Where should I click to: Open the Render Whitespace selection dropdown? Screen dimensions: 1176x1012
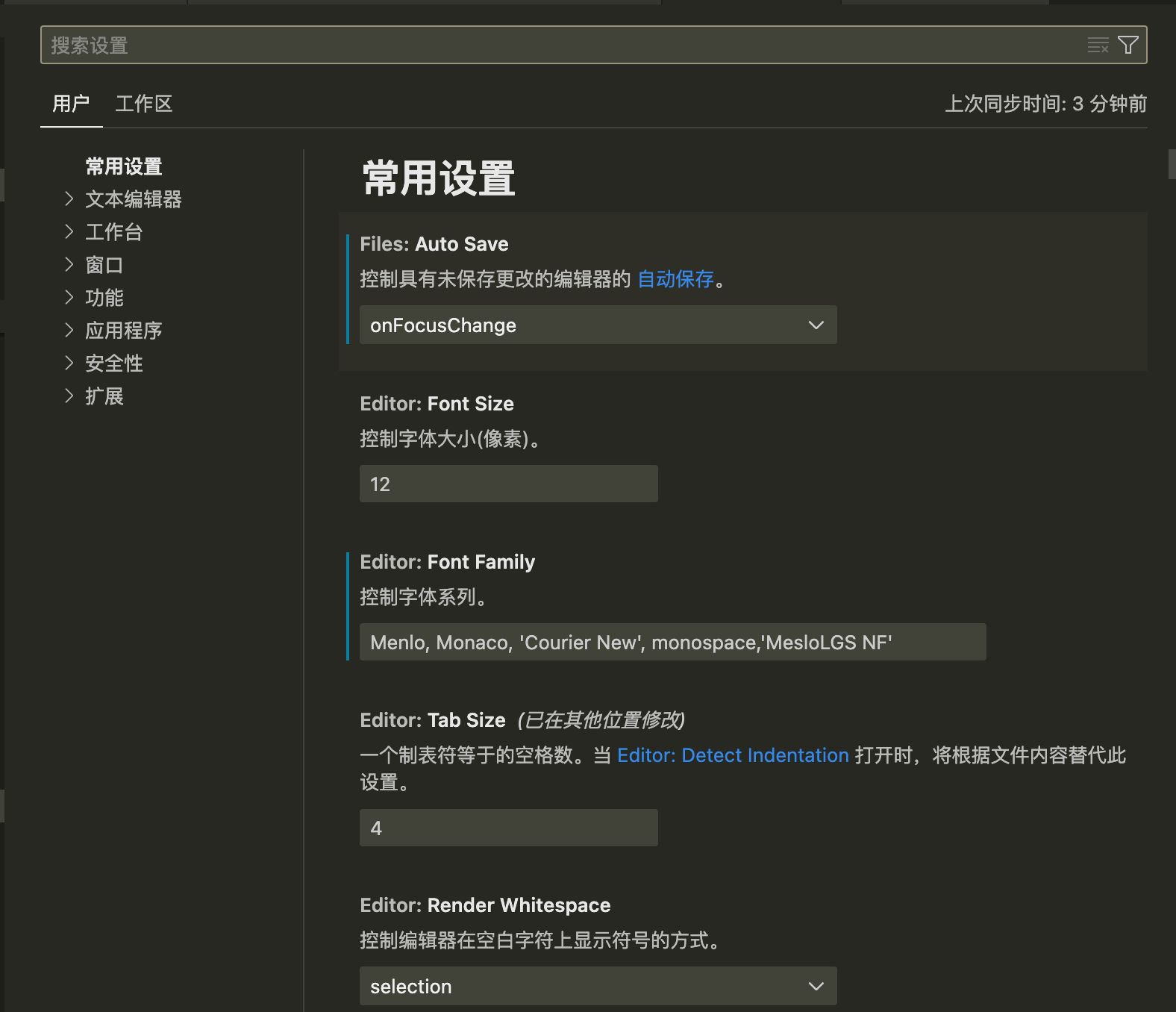(x=598, y=986)
